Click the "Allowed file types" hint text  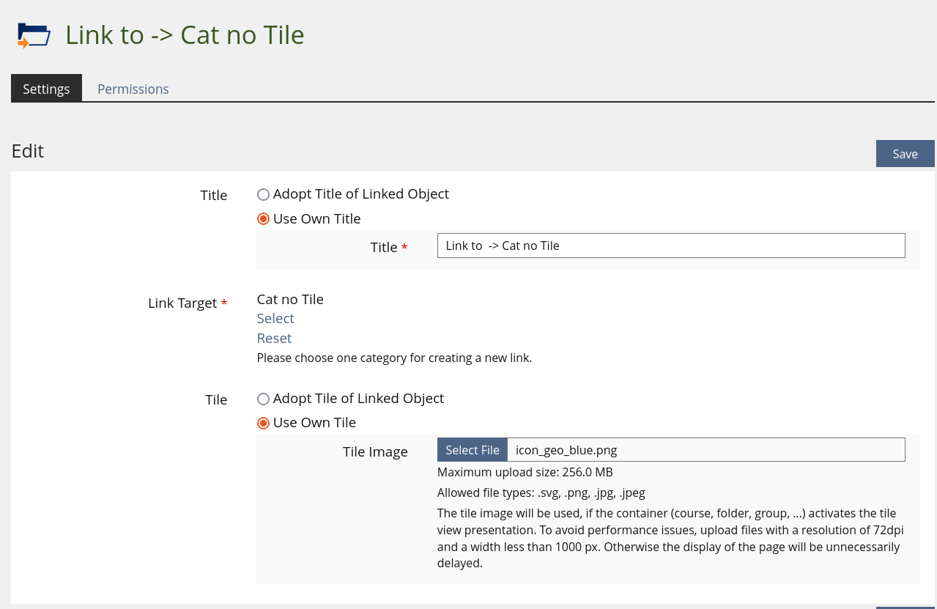click(540, 492)
